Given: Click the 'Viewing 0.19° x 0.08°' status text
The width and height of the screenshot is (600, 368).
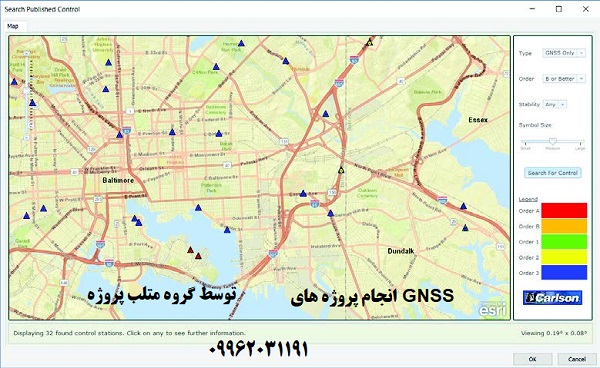Looking at the screenshot, I should coord(553,333).
